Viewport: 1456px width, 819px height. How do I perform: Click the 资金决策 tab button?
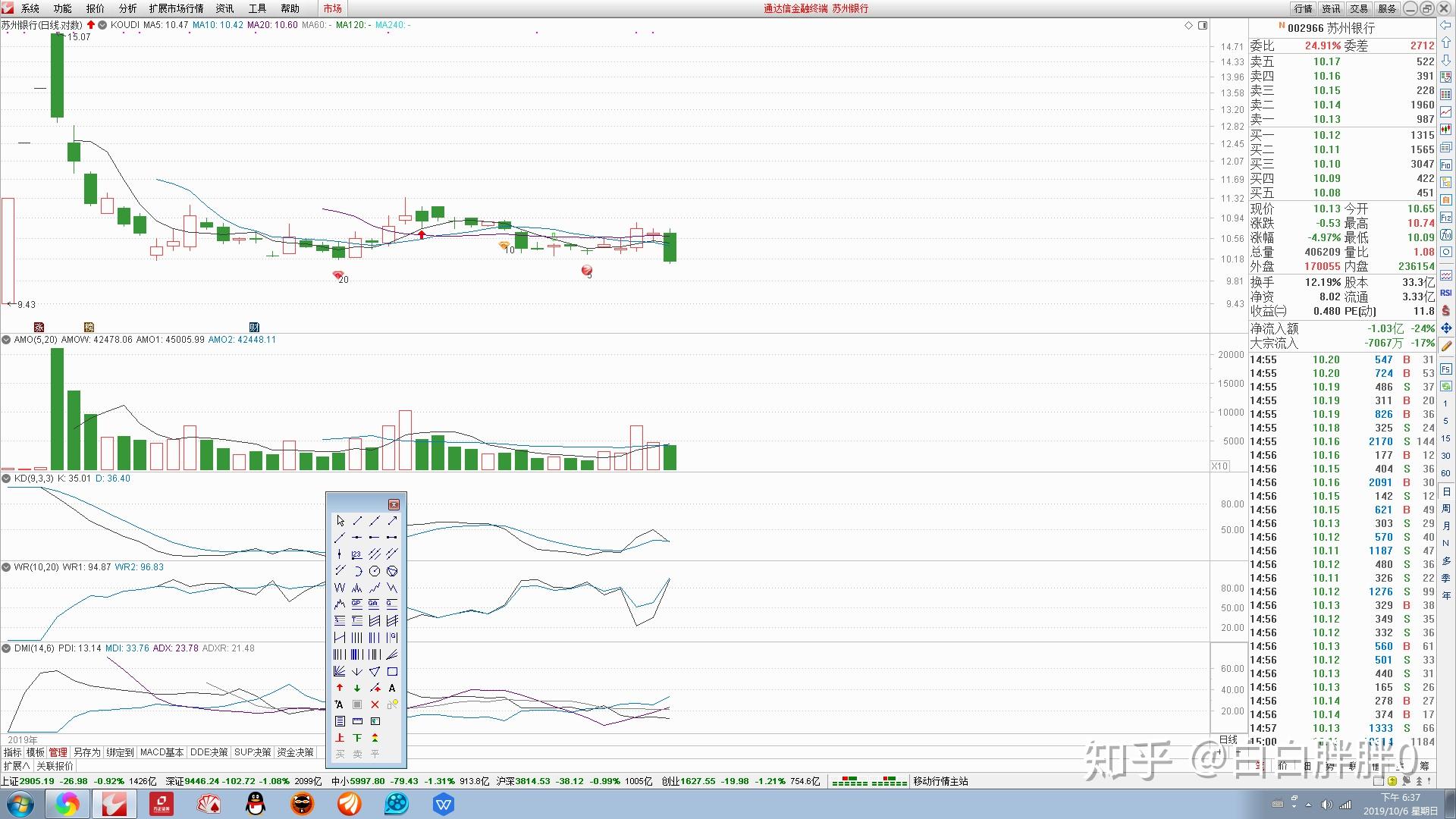coord(295,752)
